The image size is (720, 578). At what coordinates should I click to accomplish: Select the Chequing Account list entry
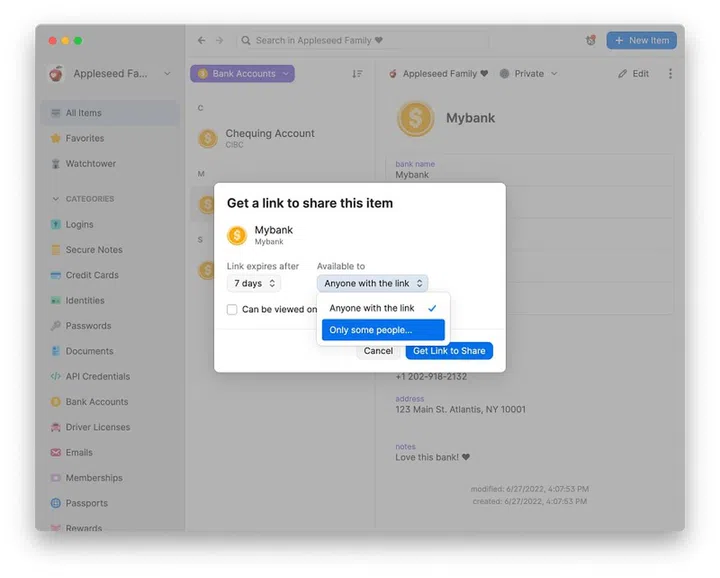[280, 138]
